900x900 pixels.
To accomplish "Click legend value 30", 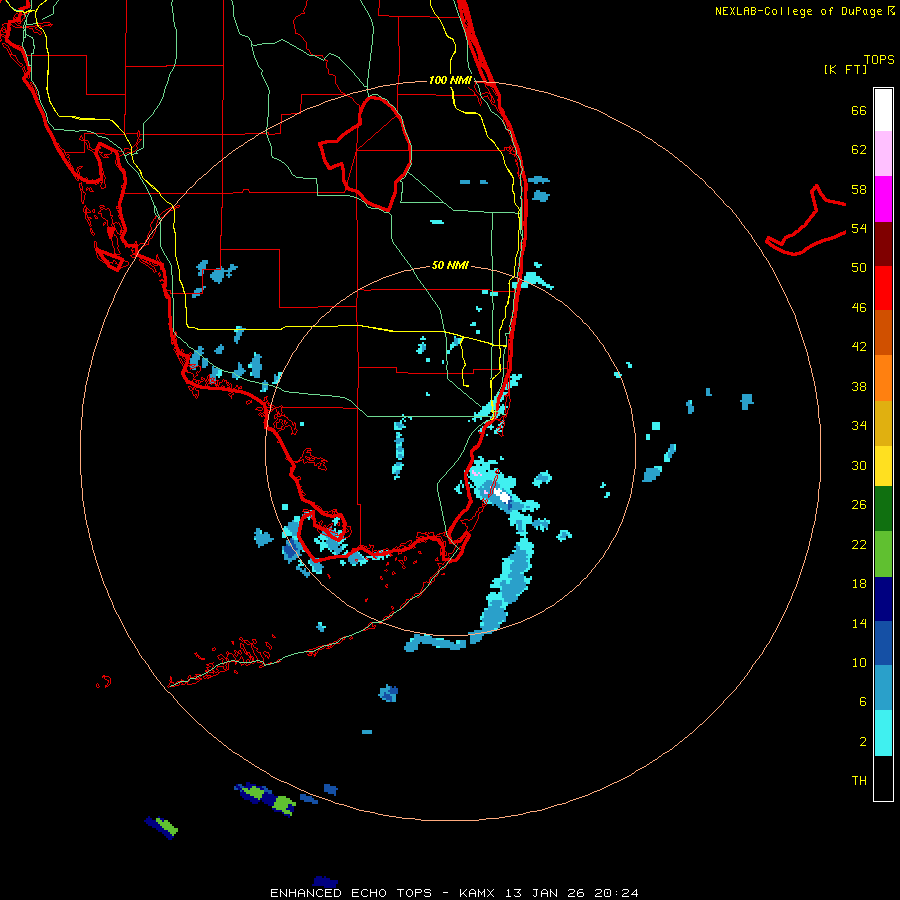I will (859, 465).
